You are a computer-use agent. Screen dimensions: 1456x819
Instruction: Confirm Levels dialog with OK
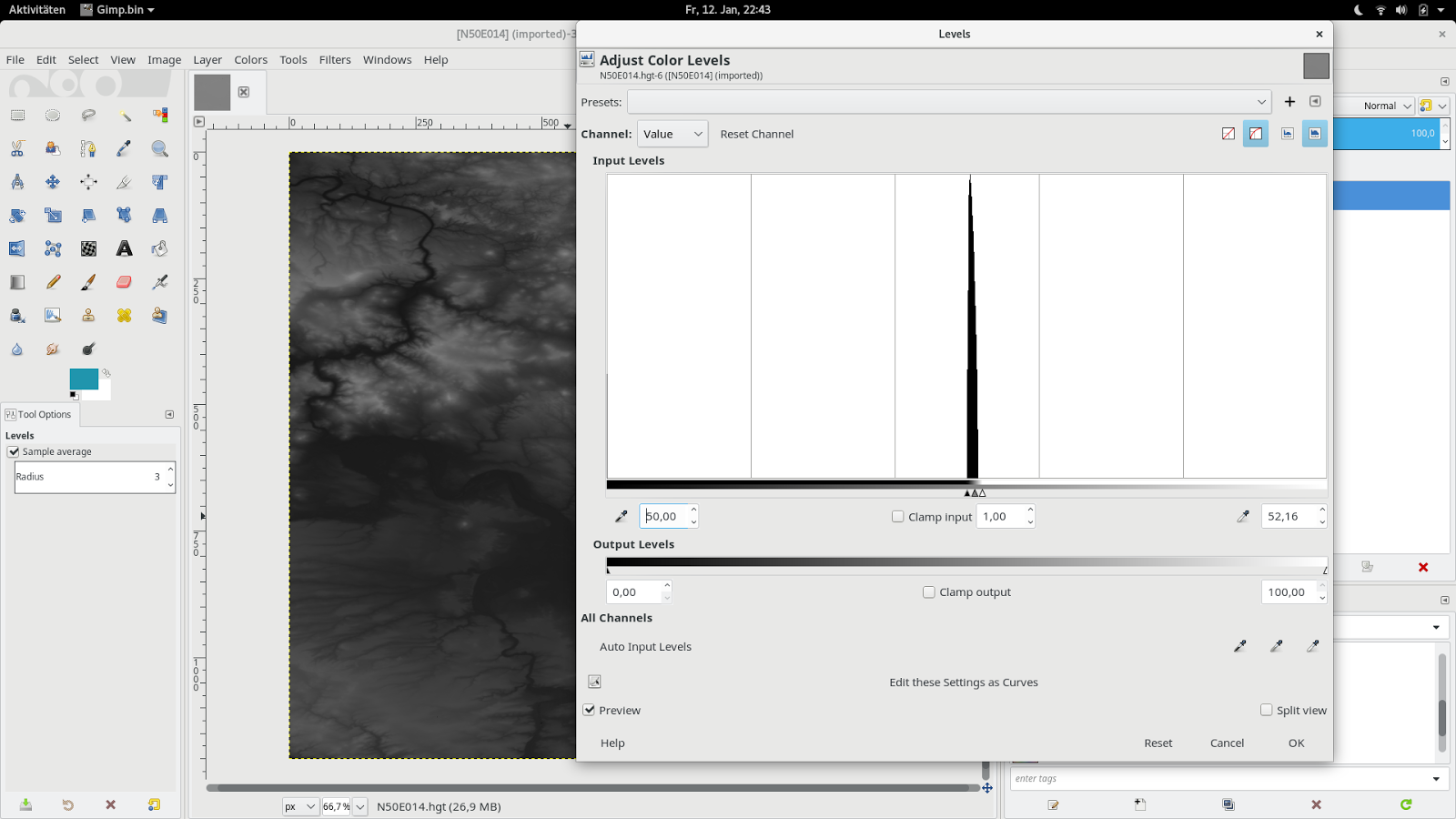pyautogui.click(x=1297, y=743)
